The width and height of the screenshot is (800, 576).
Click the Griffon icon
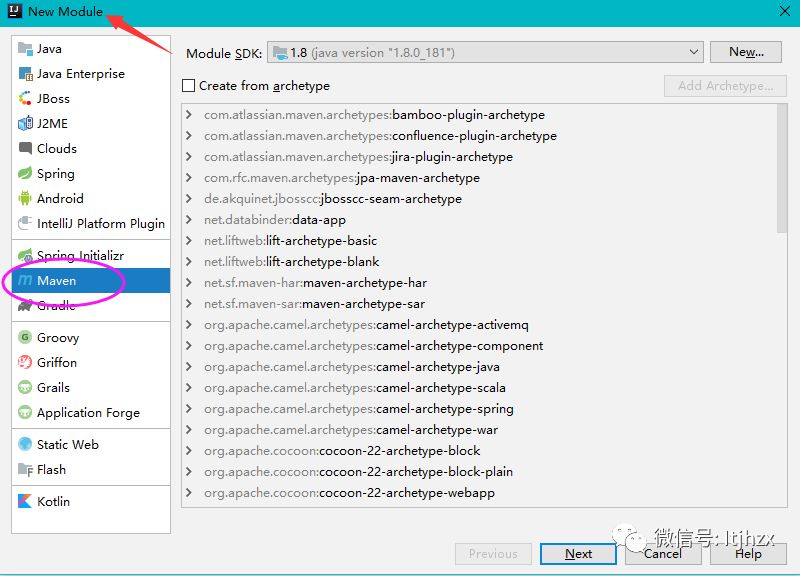25,362
